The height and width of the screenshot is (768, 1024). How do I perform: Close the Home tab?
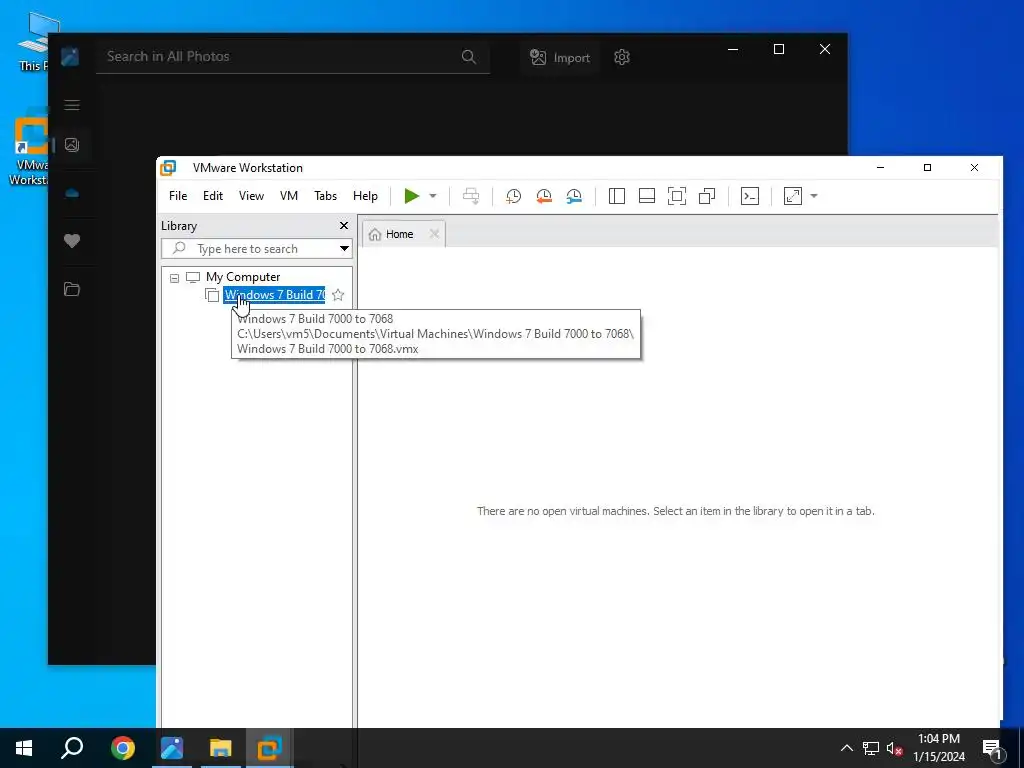coord(434,234)
